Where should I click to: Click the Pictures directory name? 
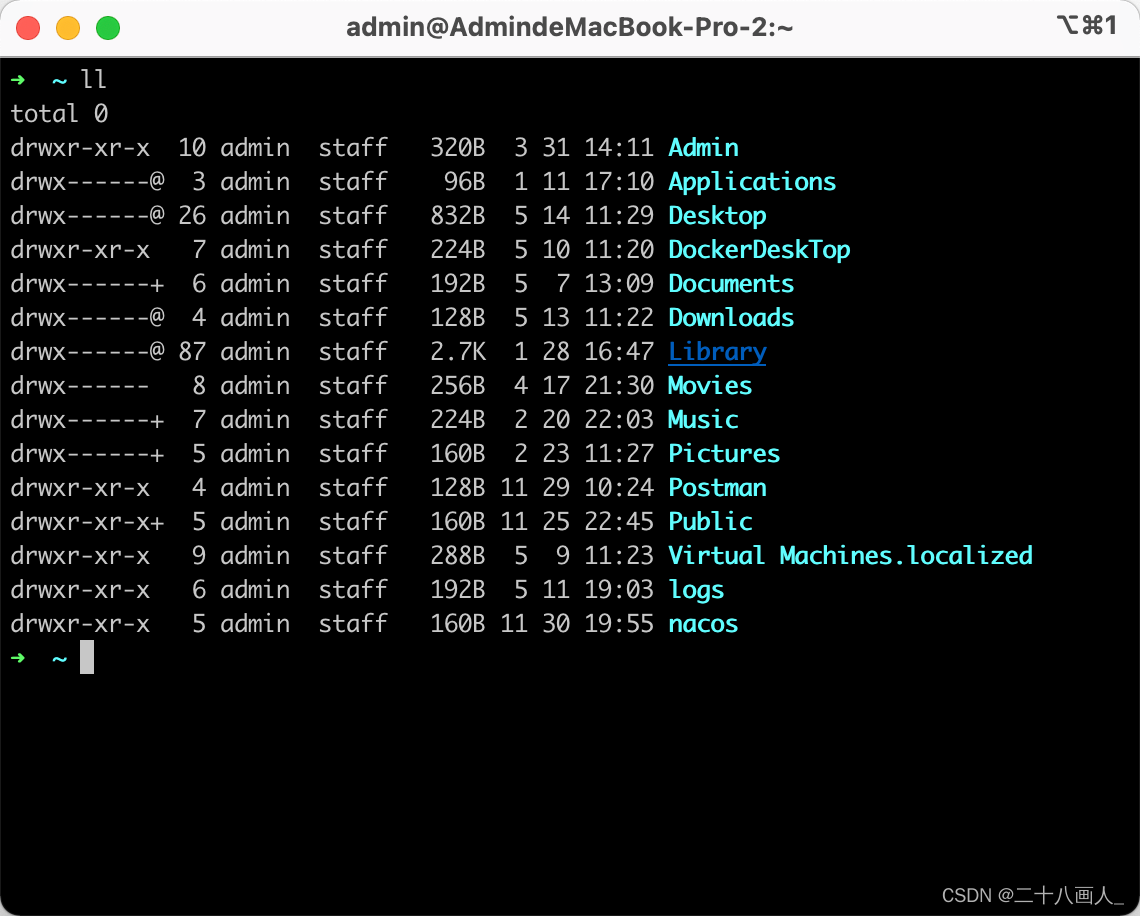(x=724, y=454)
